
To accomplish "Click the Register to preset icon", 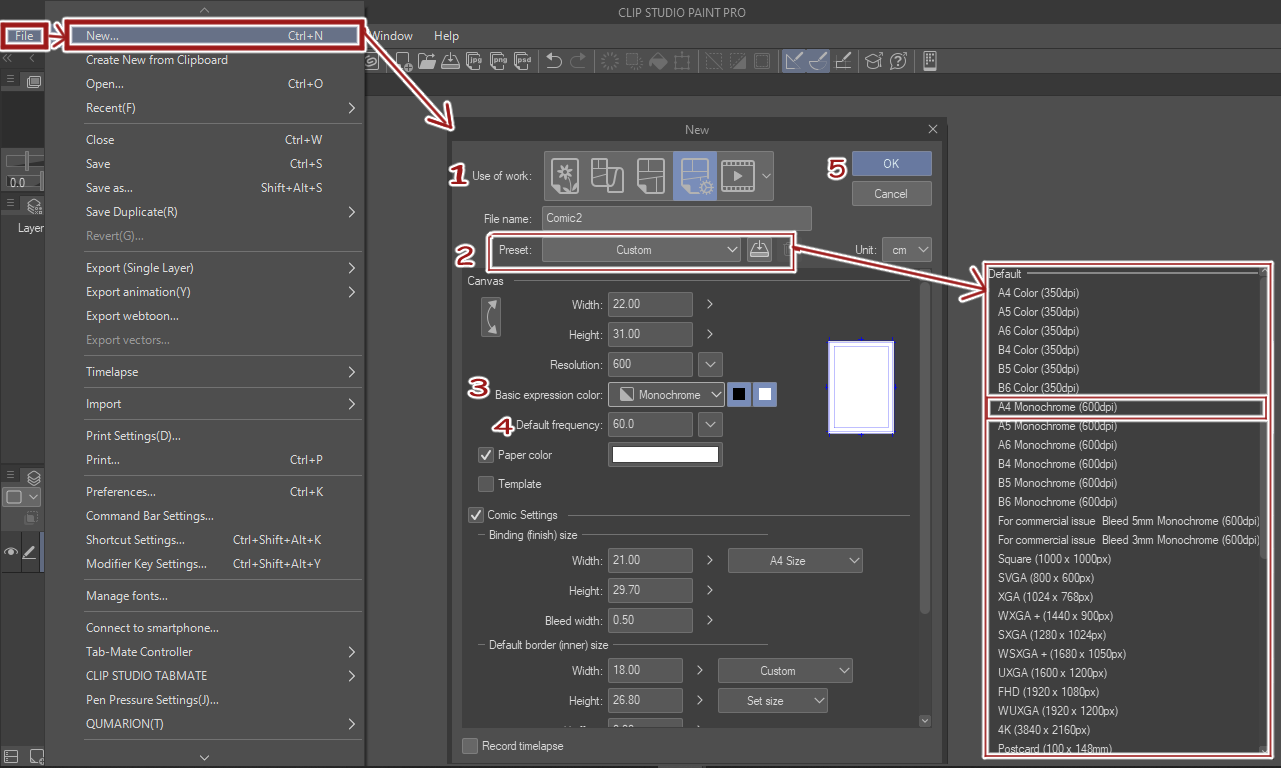I will click(x=759, y=250).
